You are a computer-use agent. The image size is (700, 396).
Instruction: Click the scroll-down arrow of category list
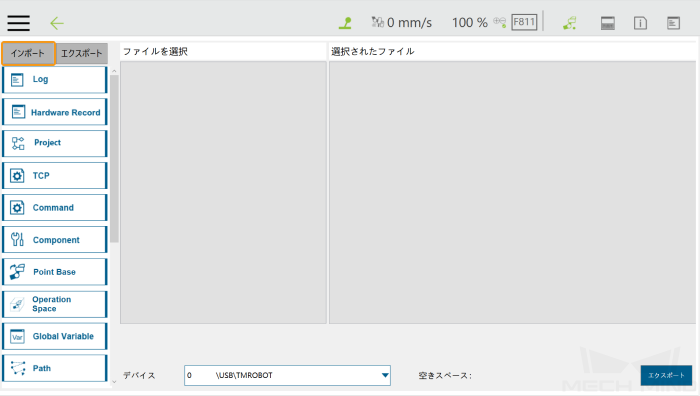click(x=114, y=382)
